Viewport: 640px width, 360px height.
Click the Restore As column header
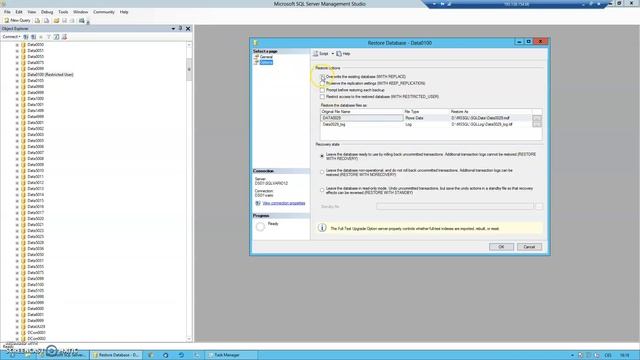coord(491,111)
